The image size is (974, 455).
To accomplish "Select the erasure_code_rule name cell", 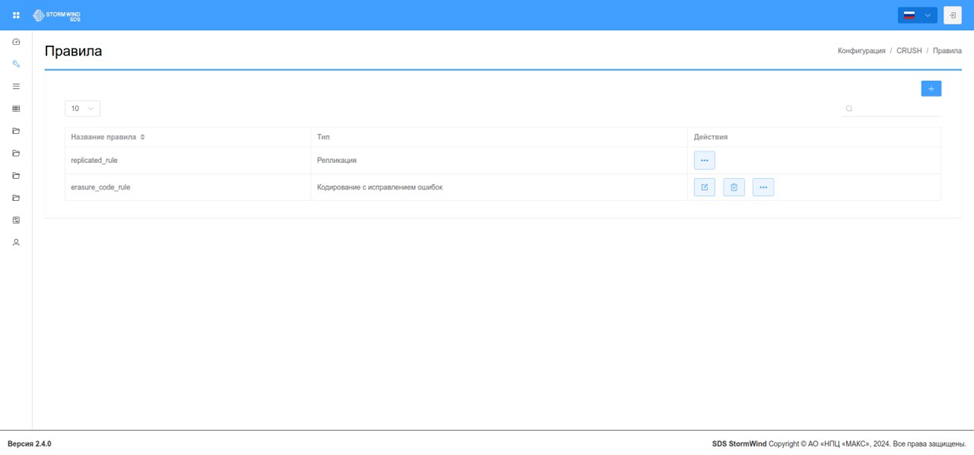I will click(x=188, y=187).
